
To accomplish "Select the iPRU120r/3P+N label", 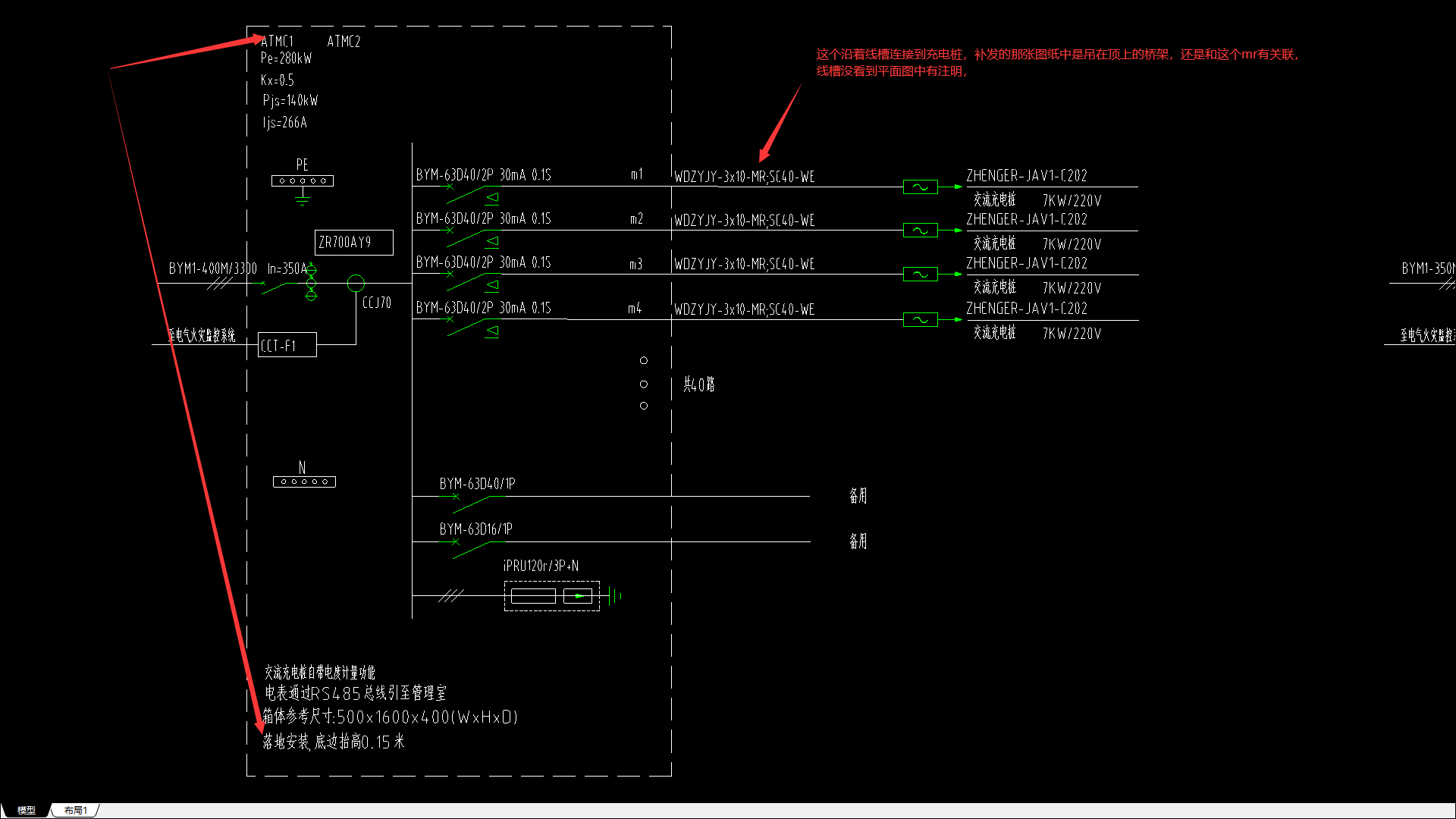I will 541,566.
